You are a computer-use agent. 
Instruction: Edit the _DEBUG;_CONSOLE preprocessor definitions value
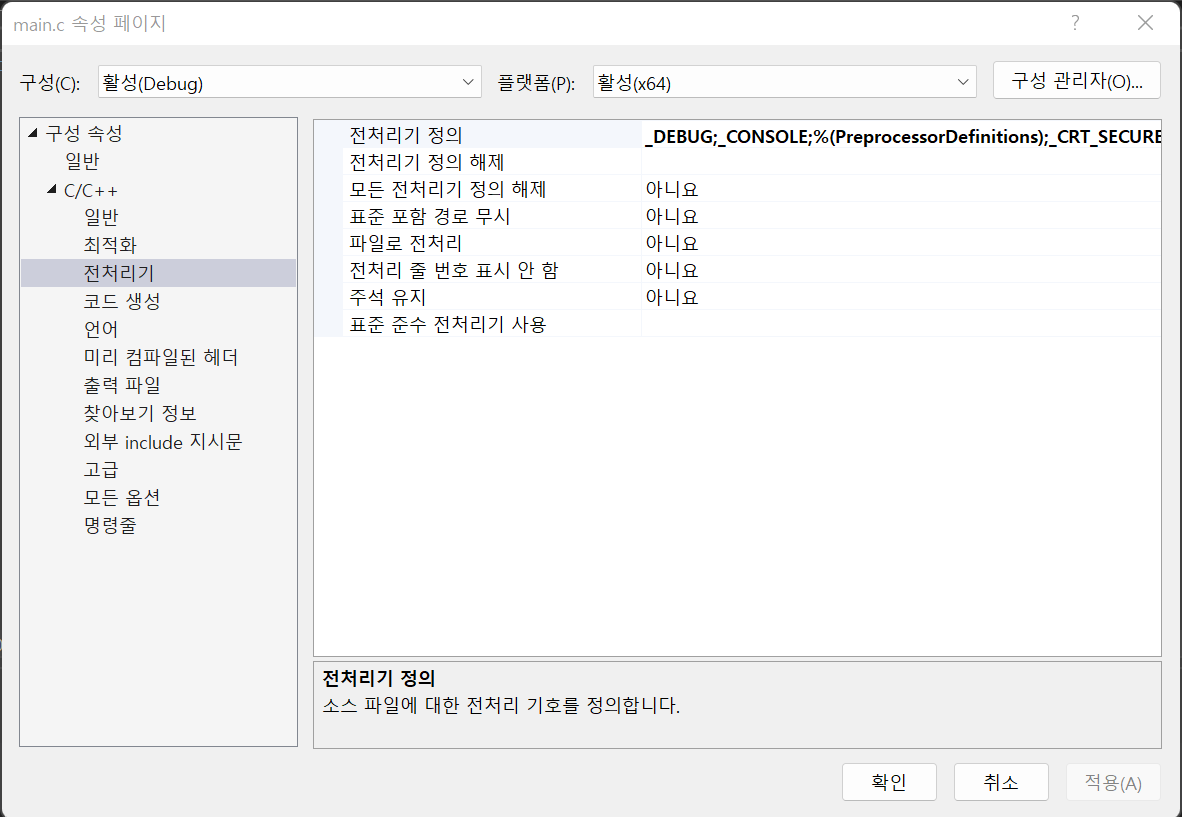[902, 136]
